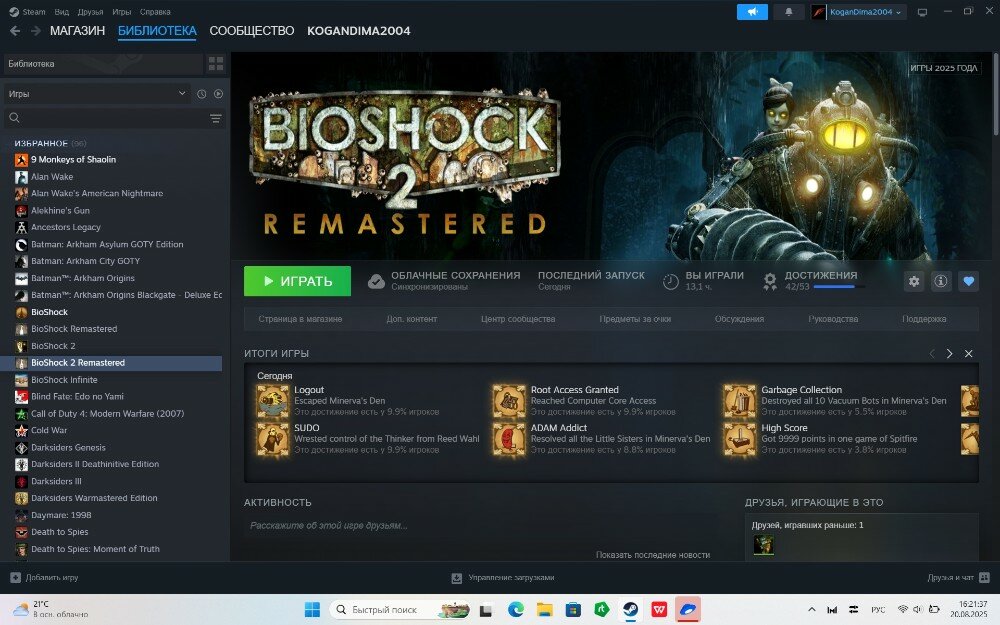Select Alan Wake in library list
The height and width of the screenshot is (625, 1000).
point(52,177)
